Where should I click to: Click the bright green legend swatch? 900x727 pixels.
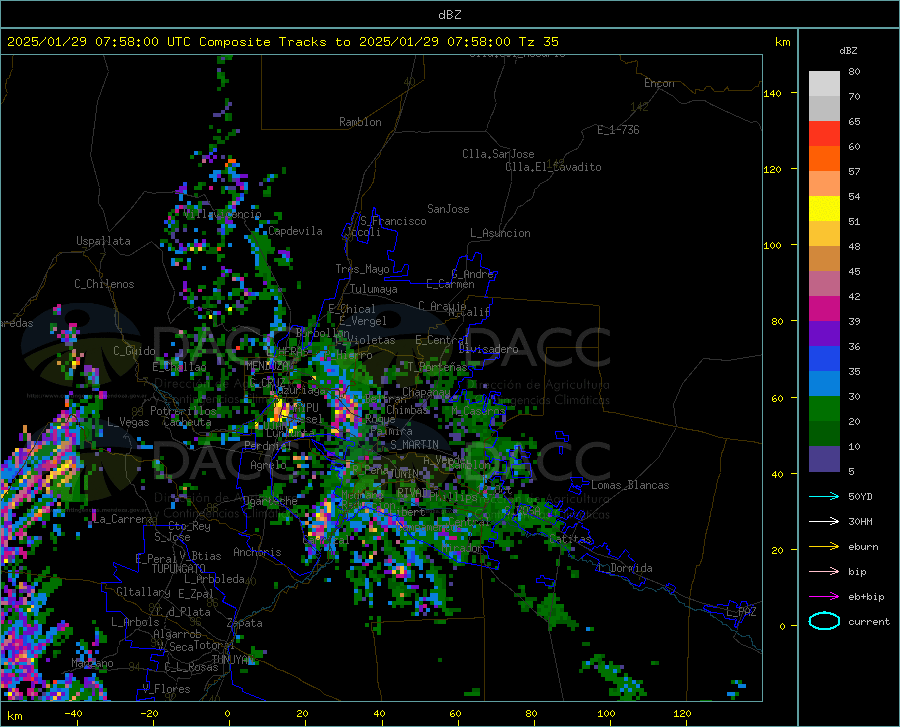(x=824, y=409)
